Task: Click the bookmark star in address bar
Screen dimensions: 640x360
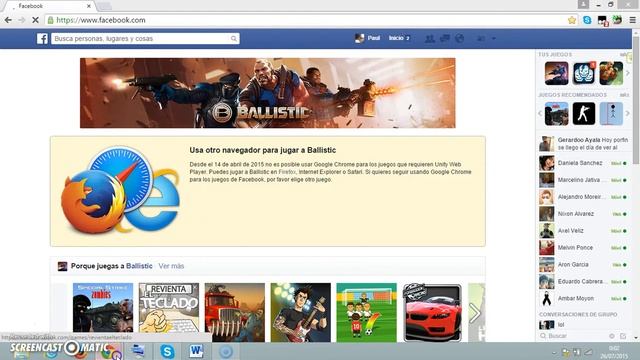Action: [572, 20]
